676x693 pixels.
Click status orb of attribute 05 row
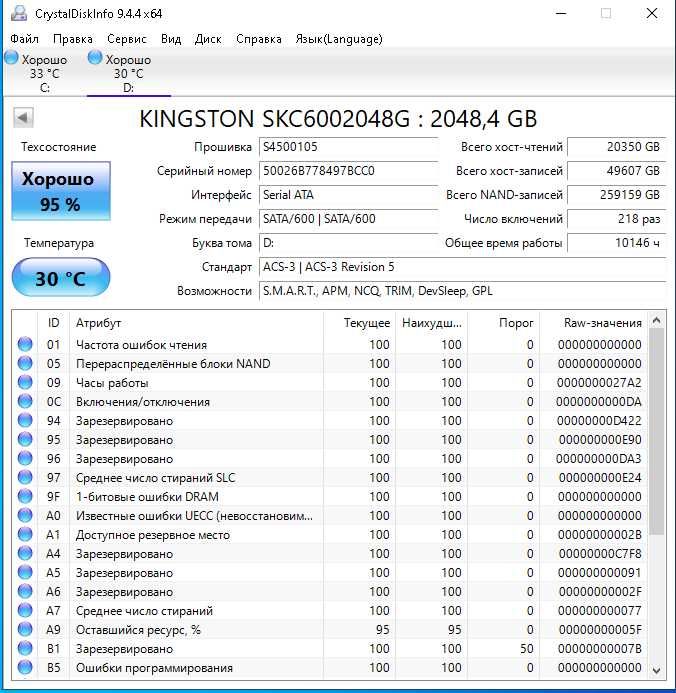click(x=25, y=363)
